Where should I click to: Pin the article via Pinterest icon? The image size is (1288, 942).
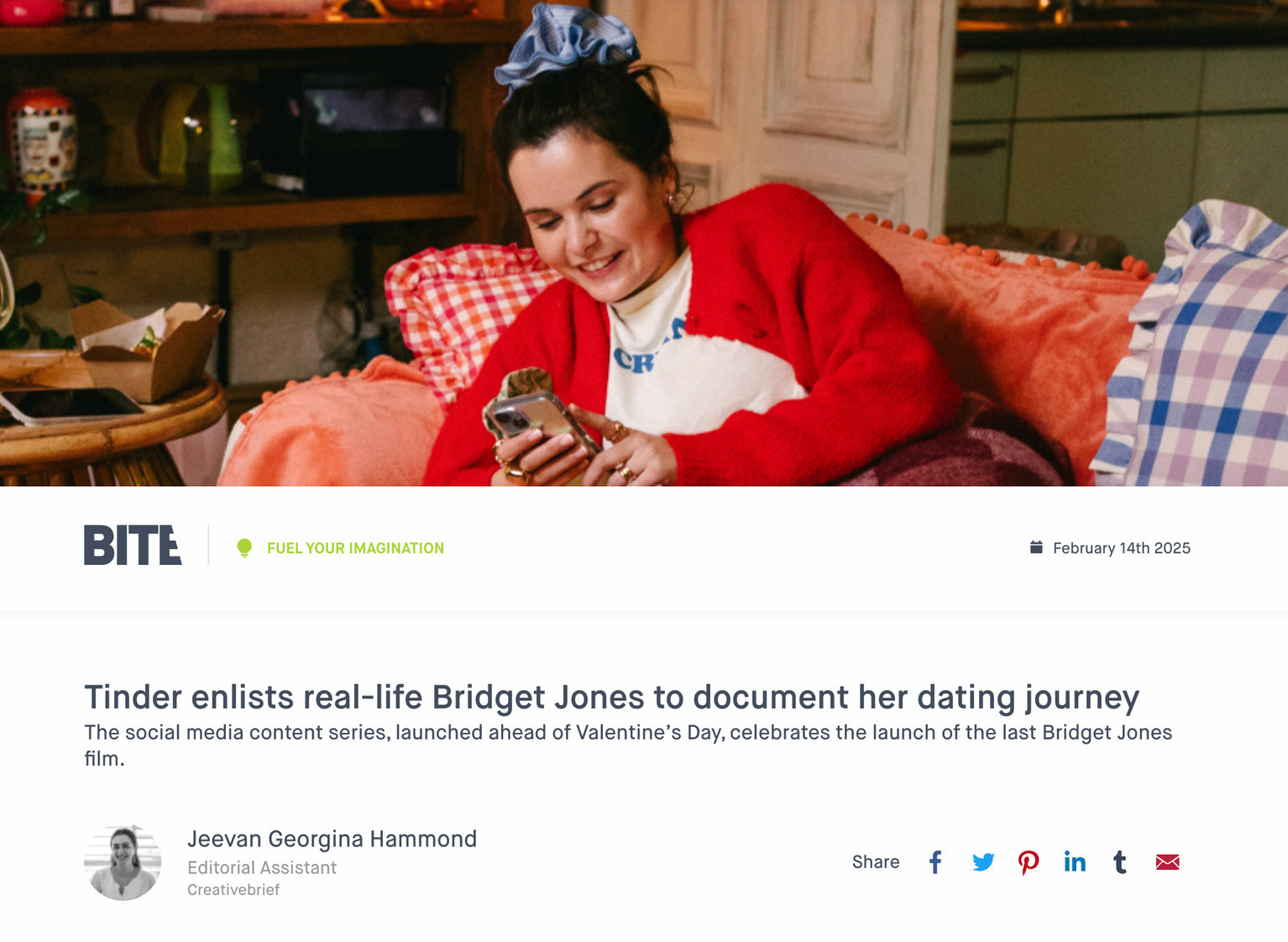[1029, 862]
